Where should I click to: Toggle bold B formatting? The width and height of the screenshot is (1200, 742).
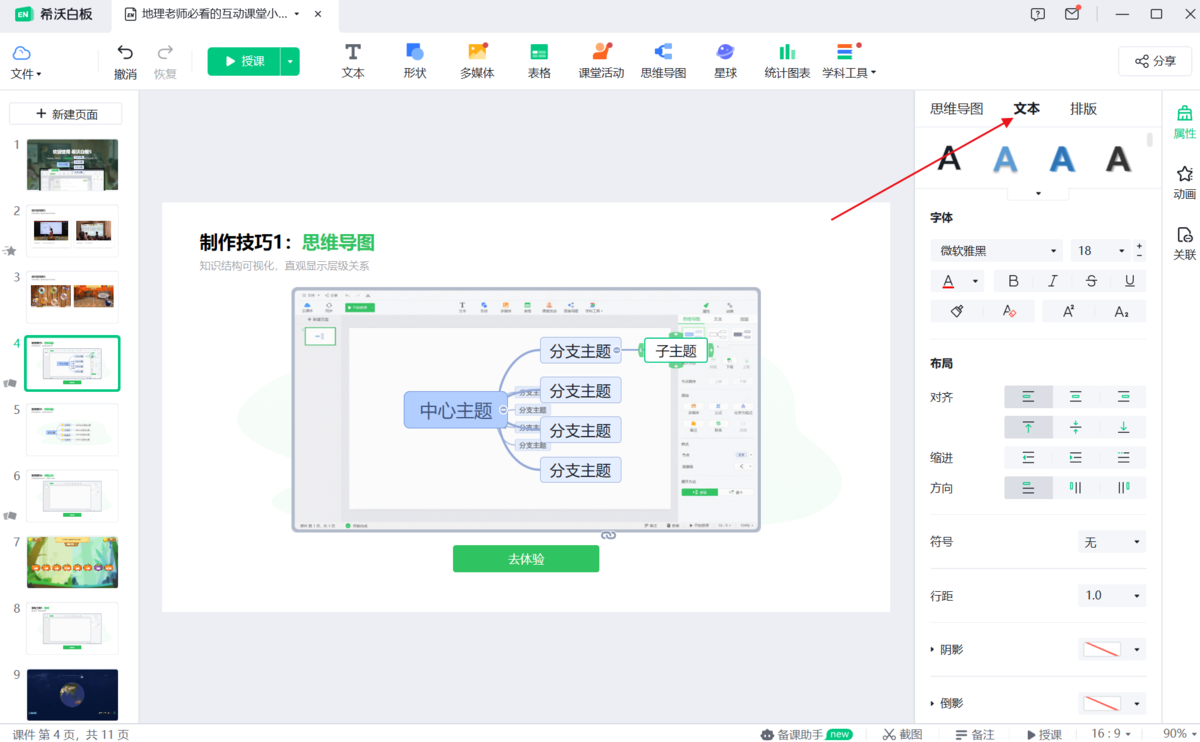coord(1013,281)
